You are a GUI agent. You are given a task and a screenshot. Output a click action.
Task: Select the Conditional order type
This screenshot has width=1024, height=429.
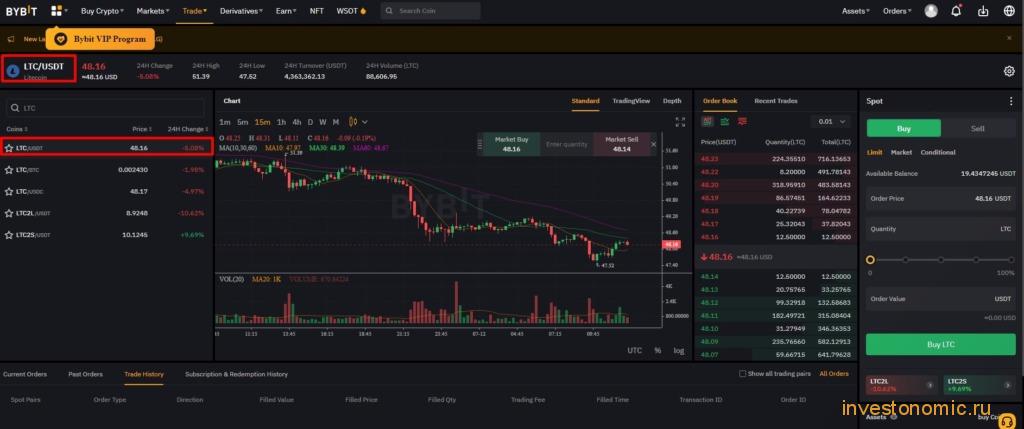tap(938, 152)
